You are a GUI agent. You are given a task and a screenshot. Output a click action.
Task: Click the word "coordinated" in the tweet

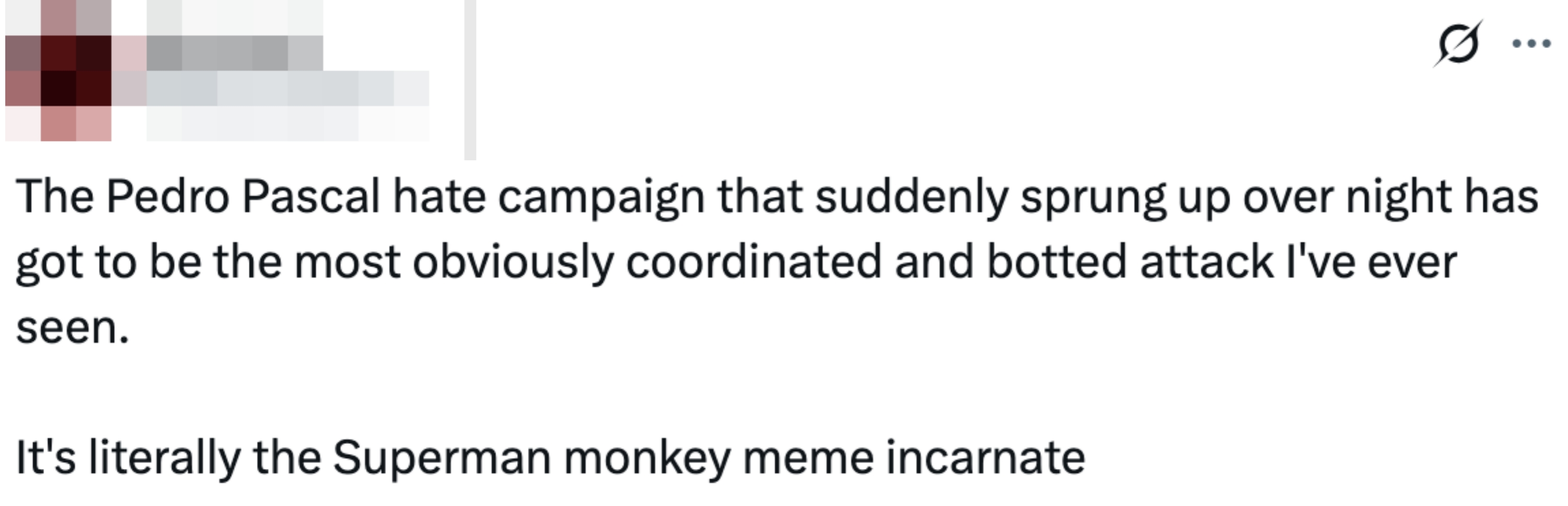[754, 263]
